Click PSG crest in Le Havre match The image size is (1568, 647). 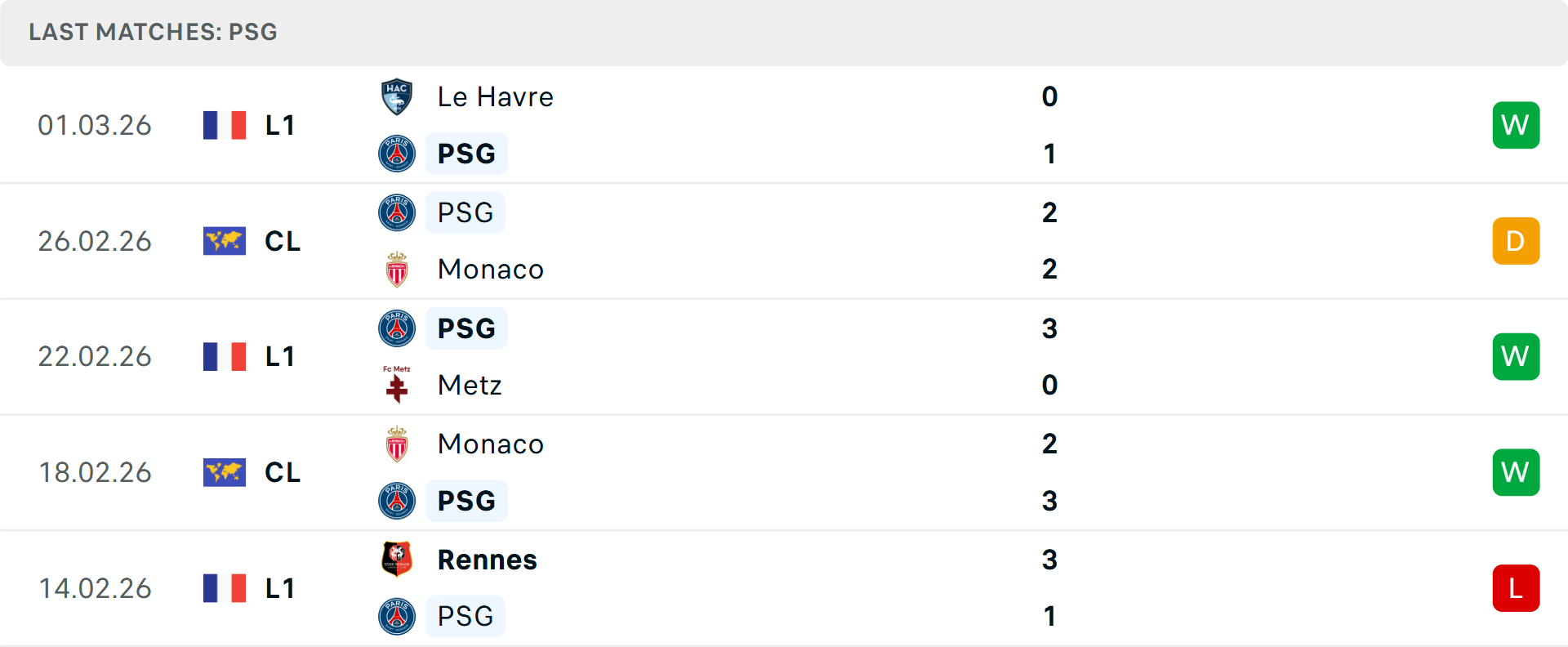click(397, 154)
